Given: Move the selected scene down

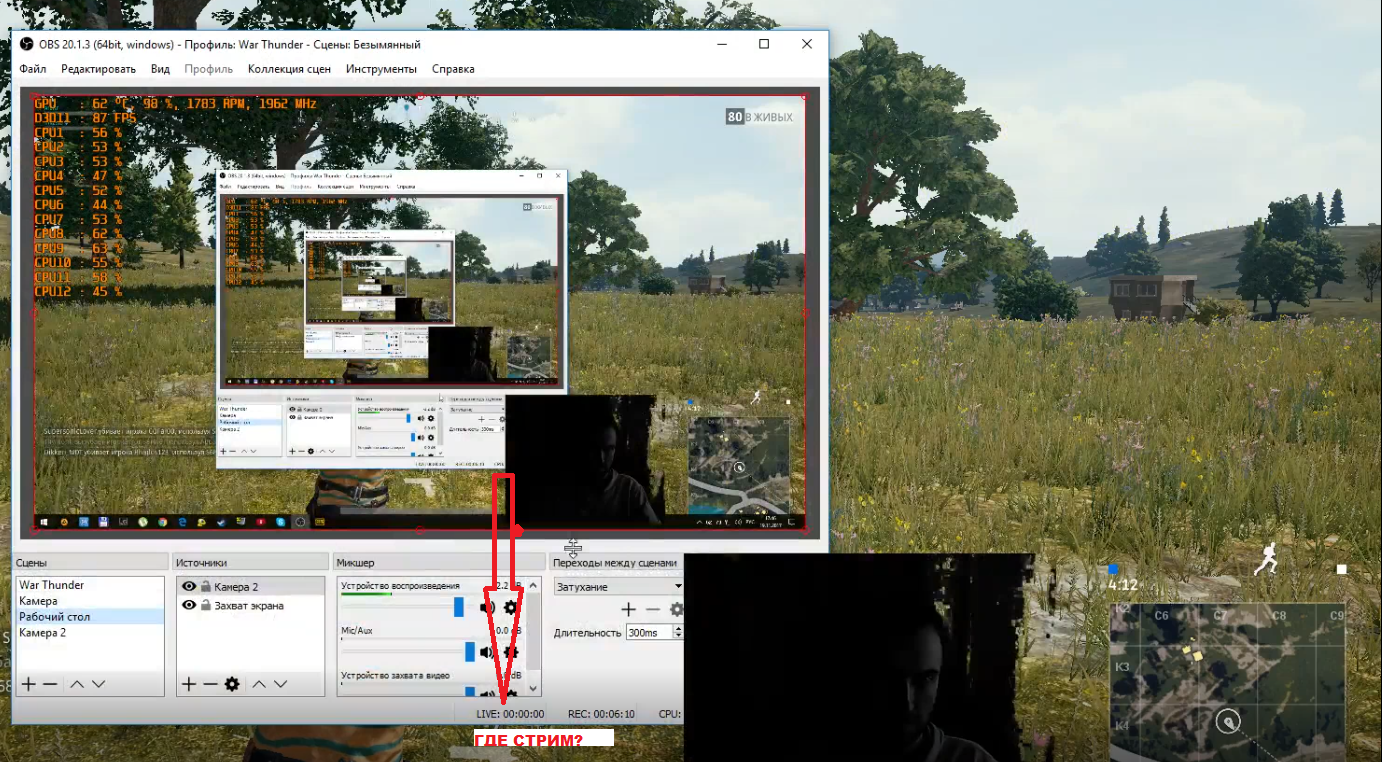Looking at the screenshot, I should click(98, 684).
